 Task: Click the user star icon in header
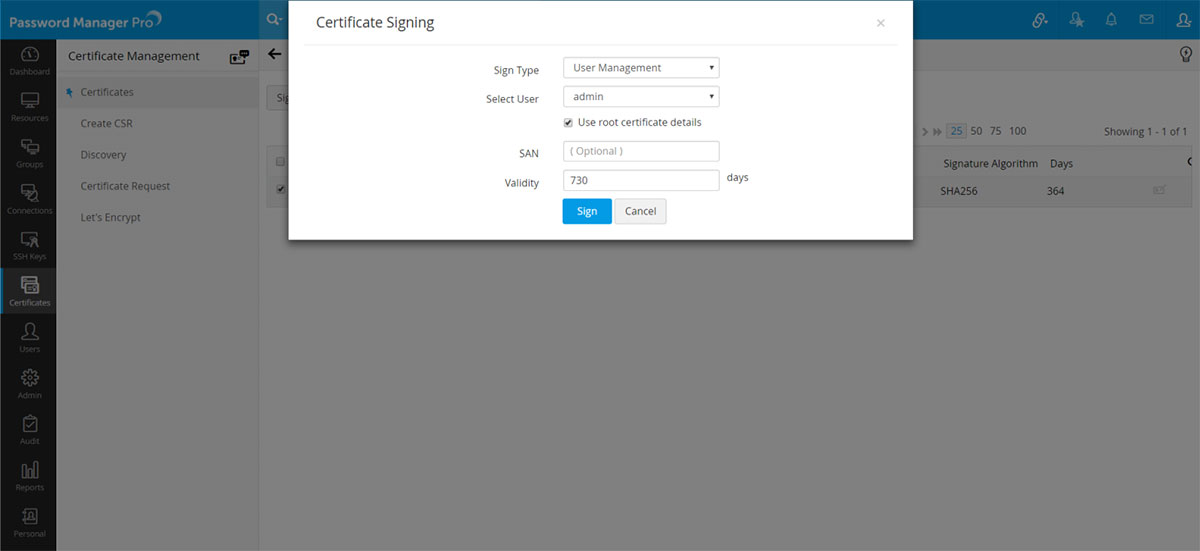coord(1076,20)
